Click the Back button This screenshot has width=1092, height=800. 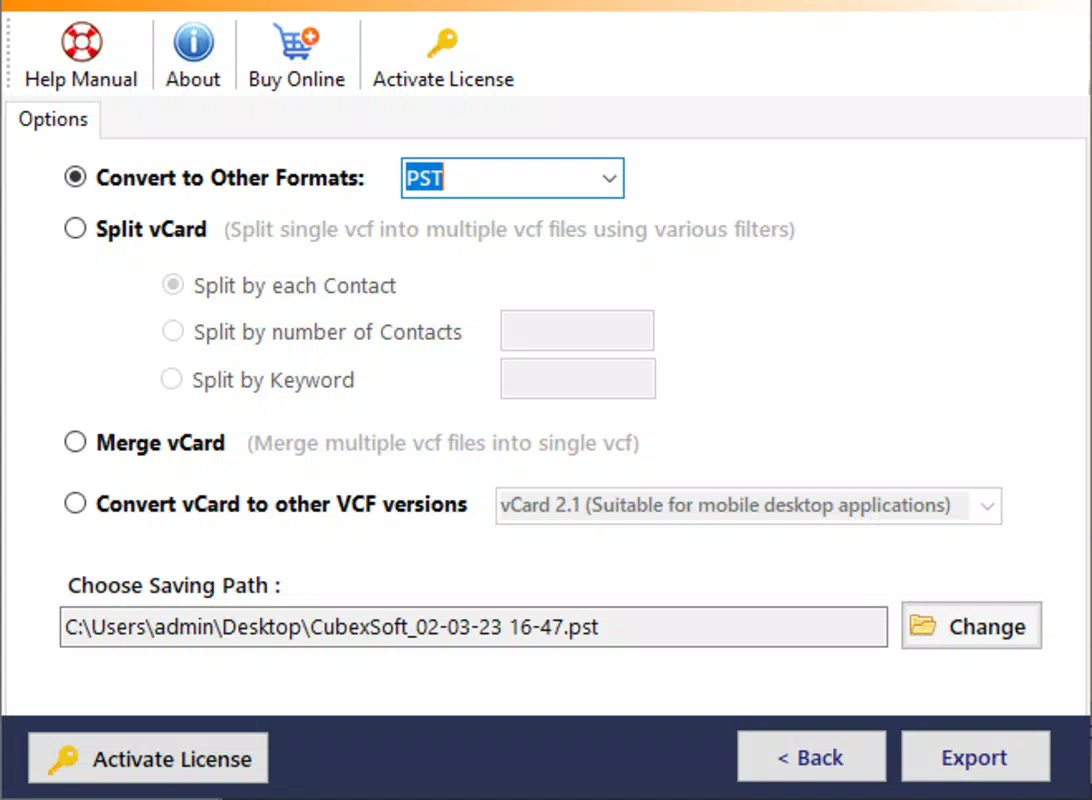812,757
